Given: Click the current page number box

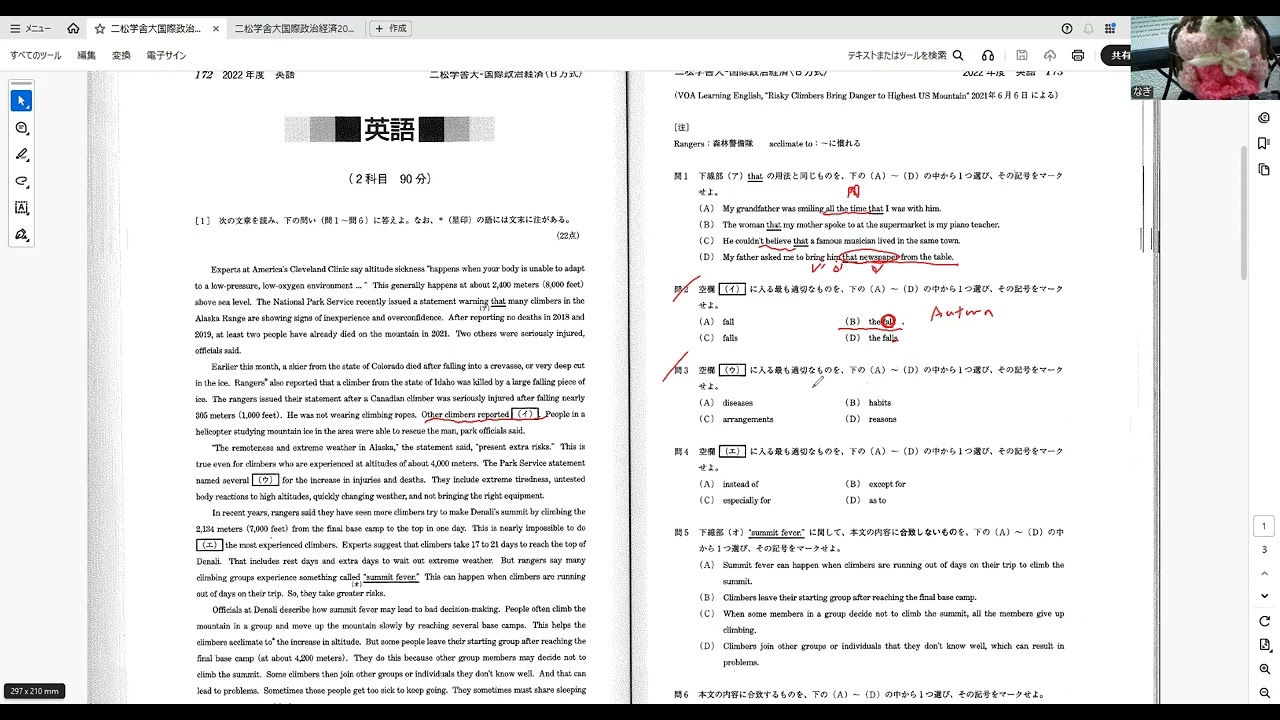Looking at the screenshot, I should click(x=1264, y=527).
